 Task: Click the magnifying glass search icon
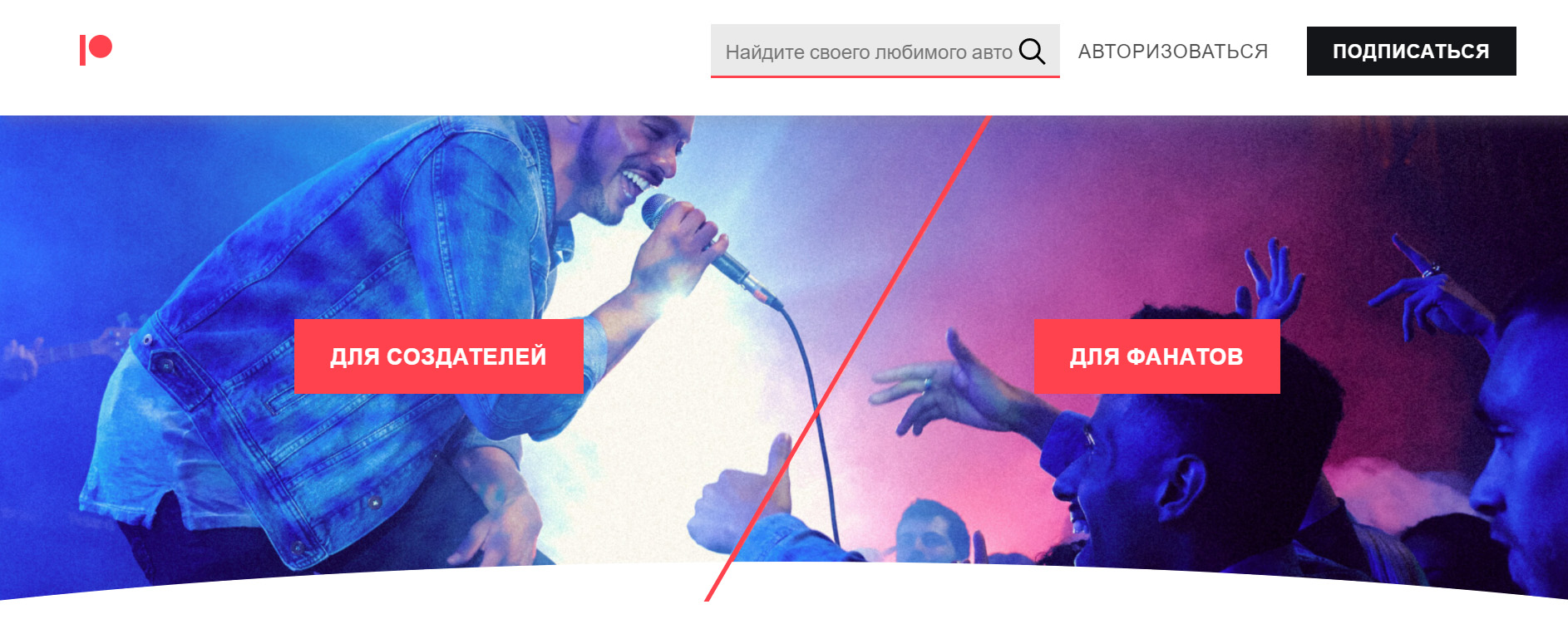click(x=1032, y=52)
